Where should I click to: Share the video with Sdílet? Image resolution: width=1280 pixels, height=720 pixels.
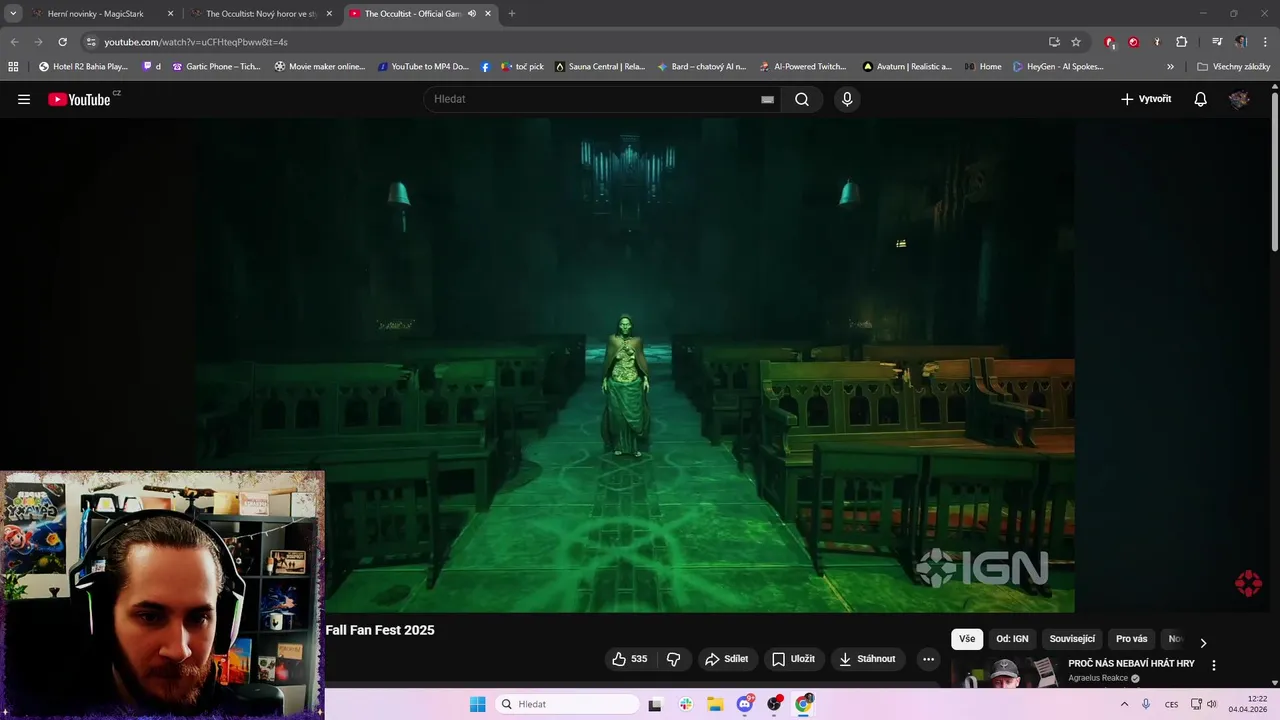pyautogui.click(x=727, y=659)
